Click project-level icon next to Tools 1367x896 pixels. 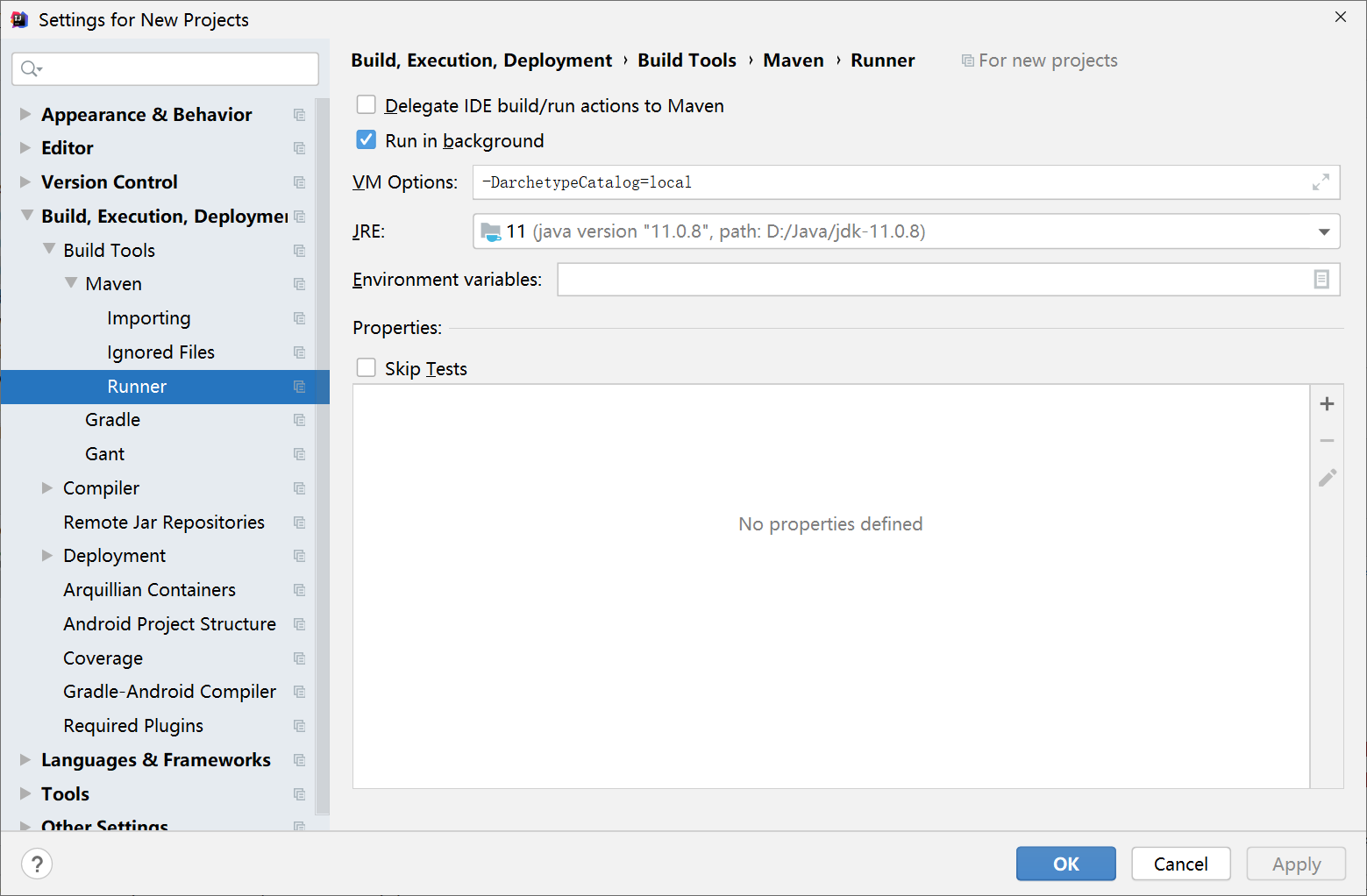299,794
